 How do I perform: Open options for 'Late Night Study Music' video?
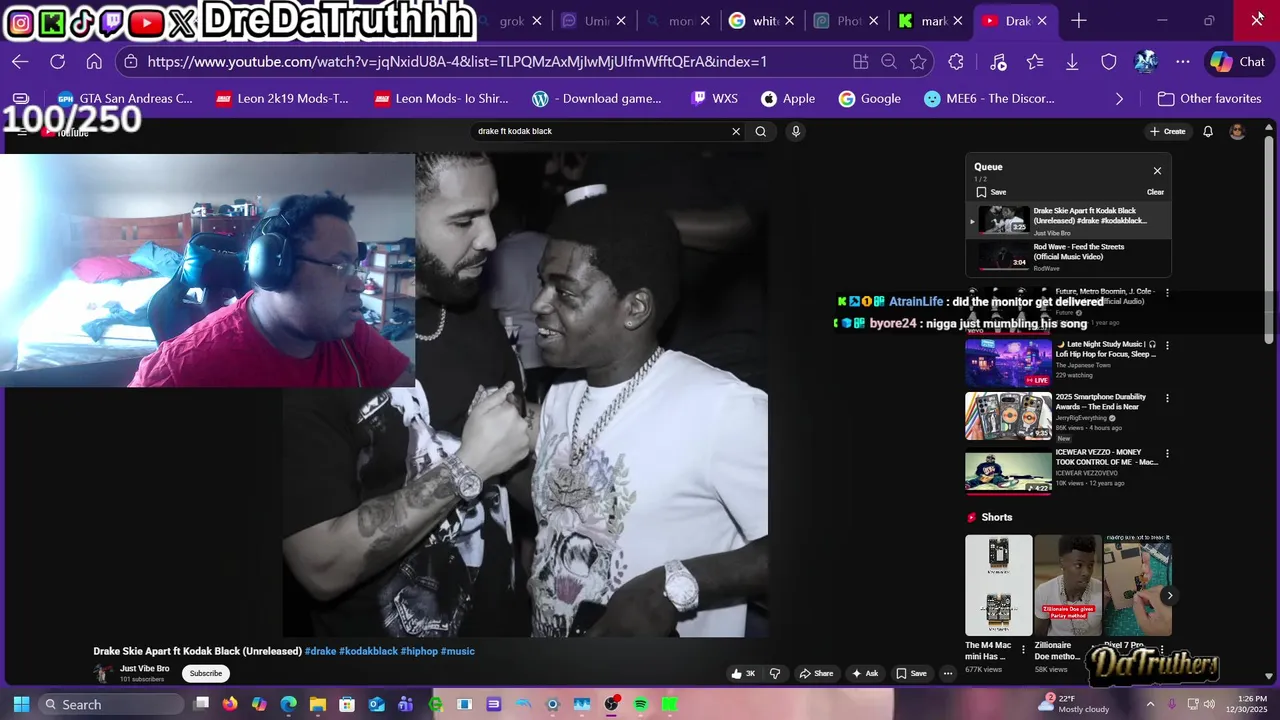click(x=1167, y=345)
